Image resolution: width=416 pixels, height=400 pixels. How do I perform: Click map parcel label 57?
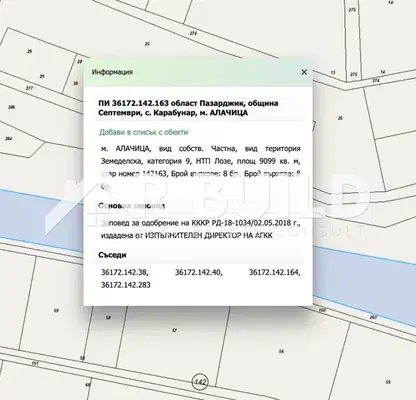(x=174, y=330)
